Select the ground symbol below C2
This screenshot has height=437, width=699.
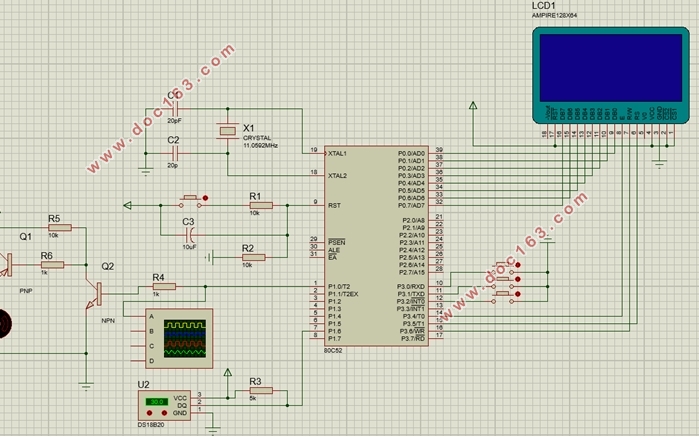145,172
